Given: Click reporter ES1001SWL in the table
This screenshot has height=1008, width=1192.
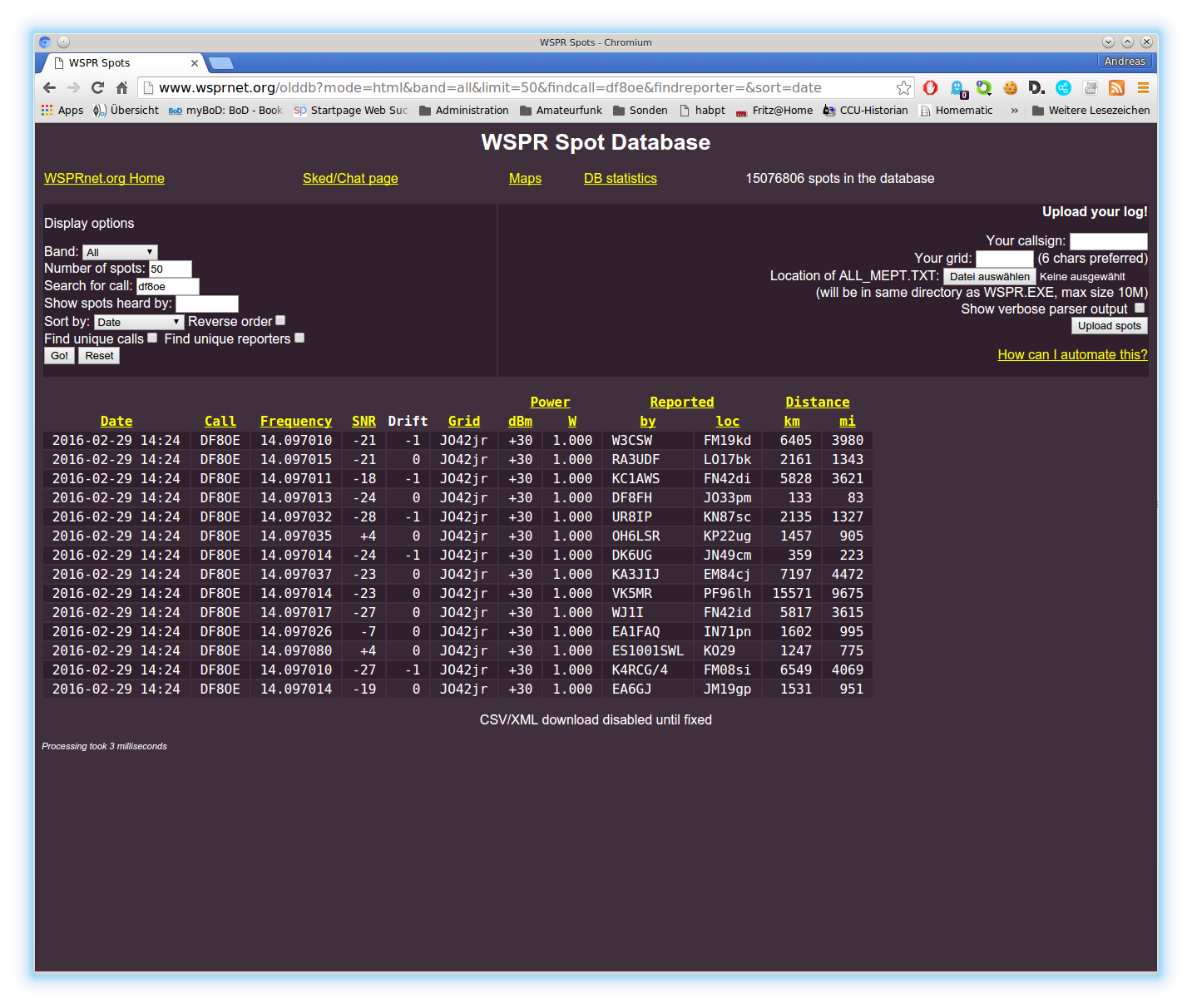Looking at the screenshot, I should pos(647,651).
